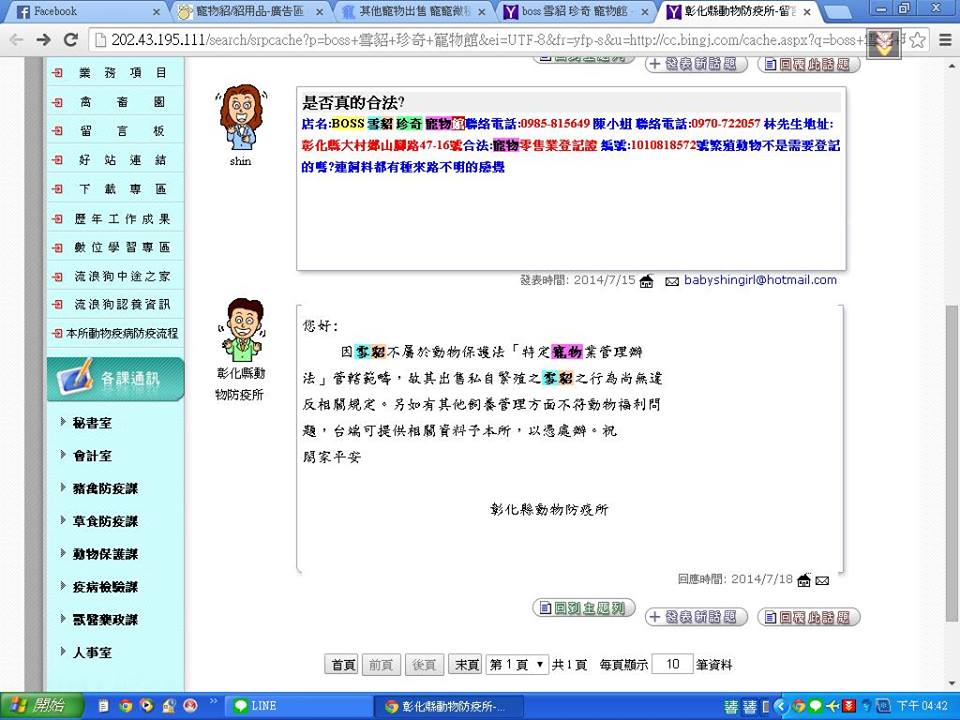This screenshot has height=720, width=960.
Task: Expand the 秘書室 sidebar item
Action: point(92,423)
